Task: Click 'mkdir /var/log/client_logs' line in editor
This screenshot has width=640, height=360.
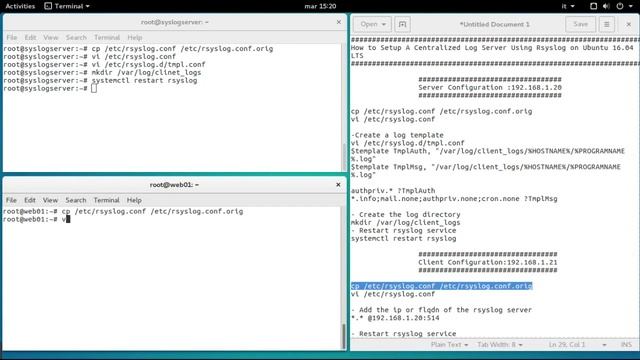Action: (x=405, y=222)
